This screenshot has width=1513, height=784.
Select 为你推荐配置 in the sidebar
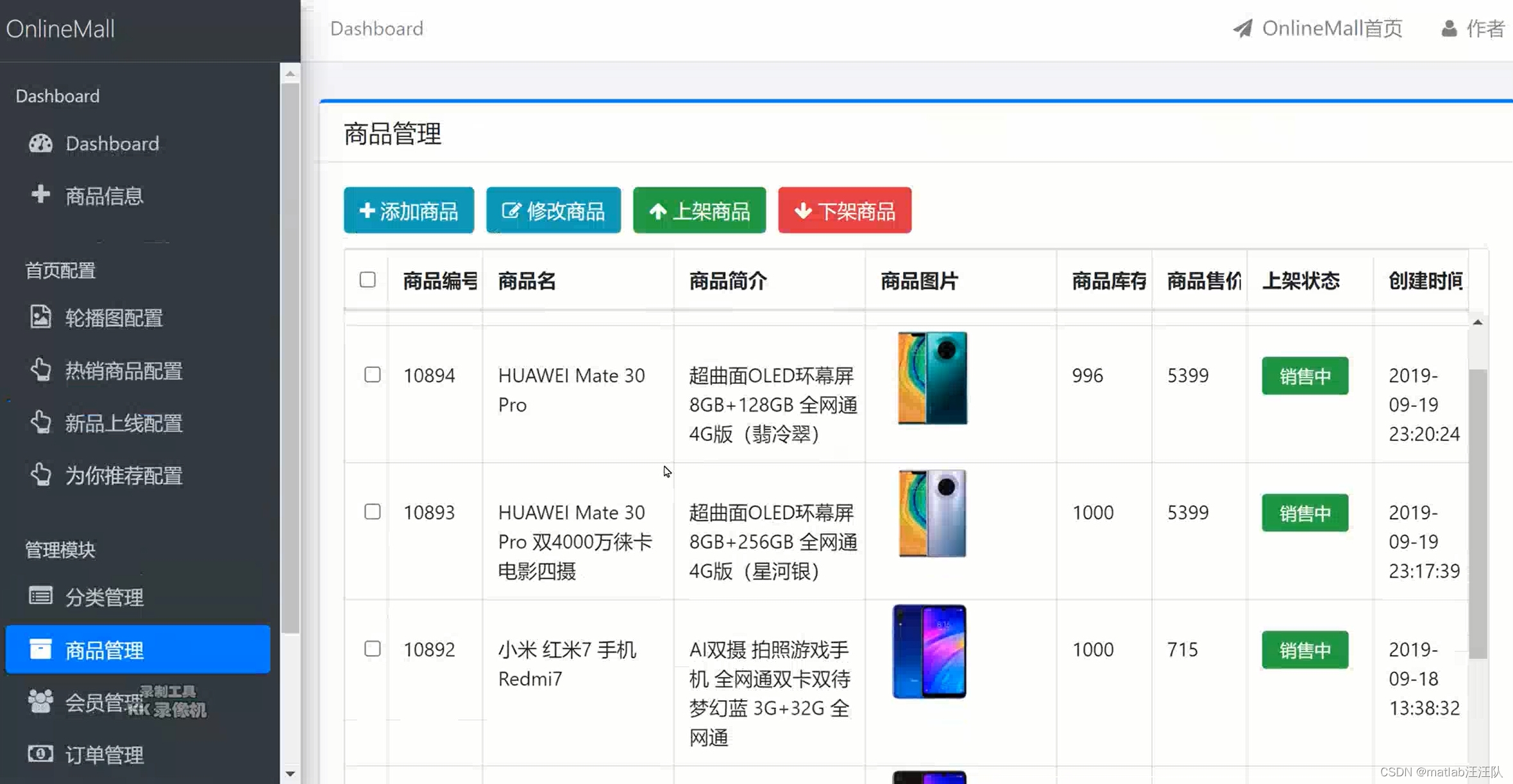click(123, 476)
